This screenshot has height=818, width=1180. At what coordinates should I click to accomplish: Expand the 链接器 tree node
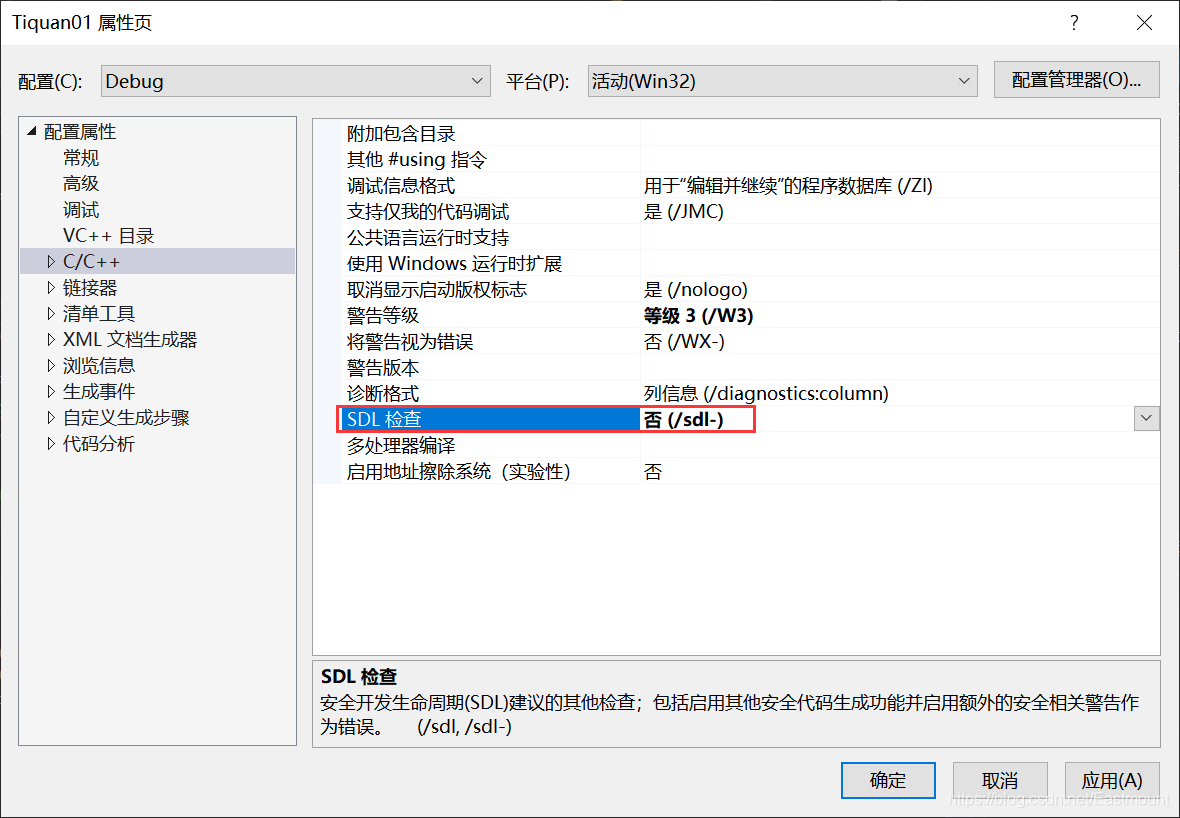coord(53,287)
